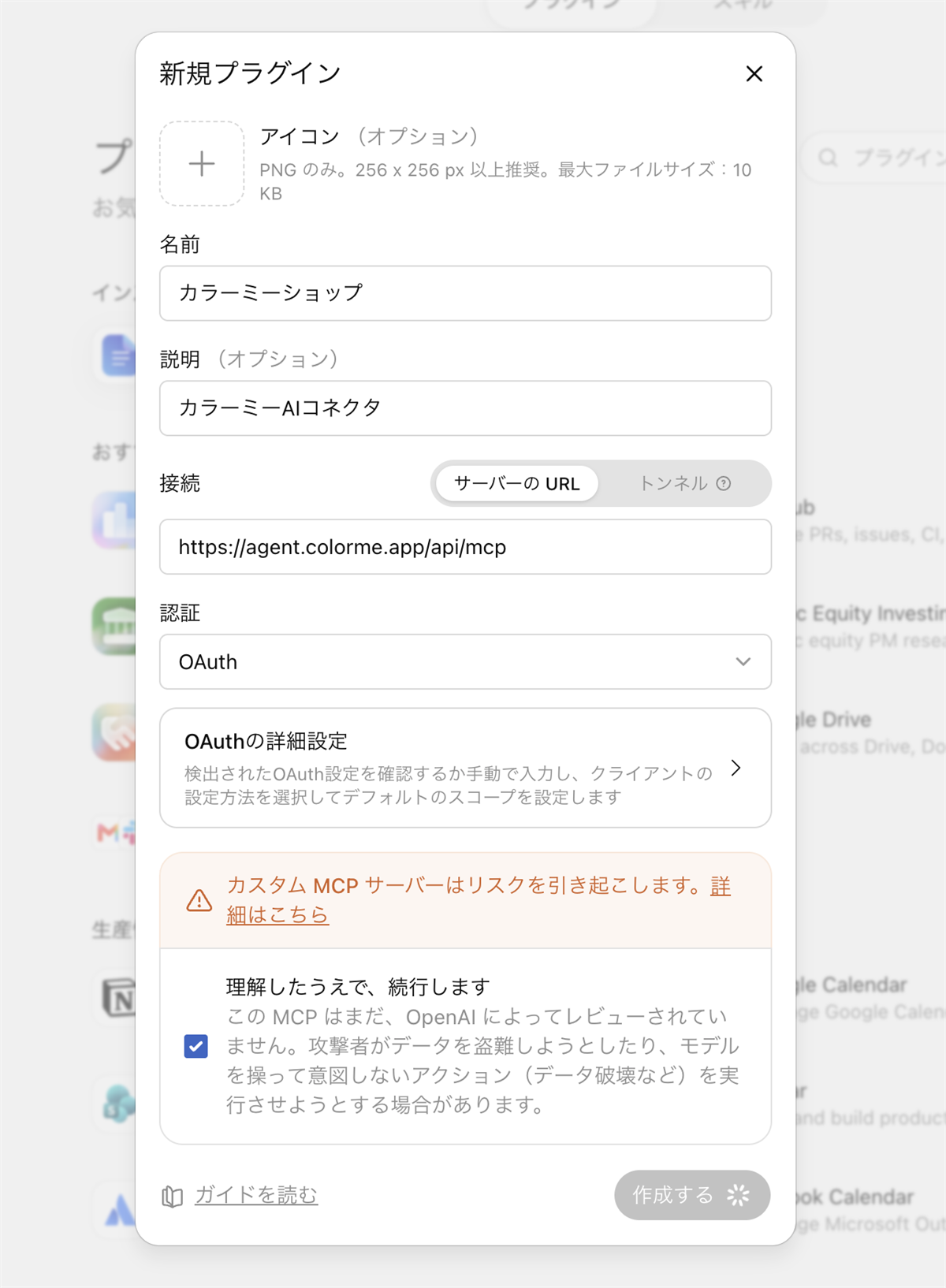
Task: Edit the 説明 field with カラーミーAIコネクタ
Action: coord(465,408)
